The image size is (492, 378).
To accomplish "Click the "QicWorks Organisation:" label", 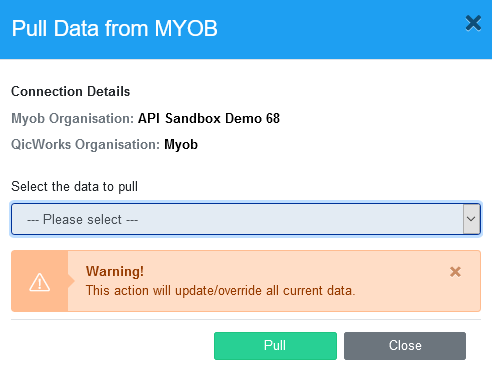I will pyautogui.click(x=85, y=145).
